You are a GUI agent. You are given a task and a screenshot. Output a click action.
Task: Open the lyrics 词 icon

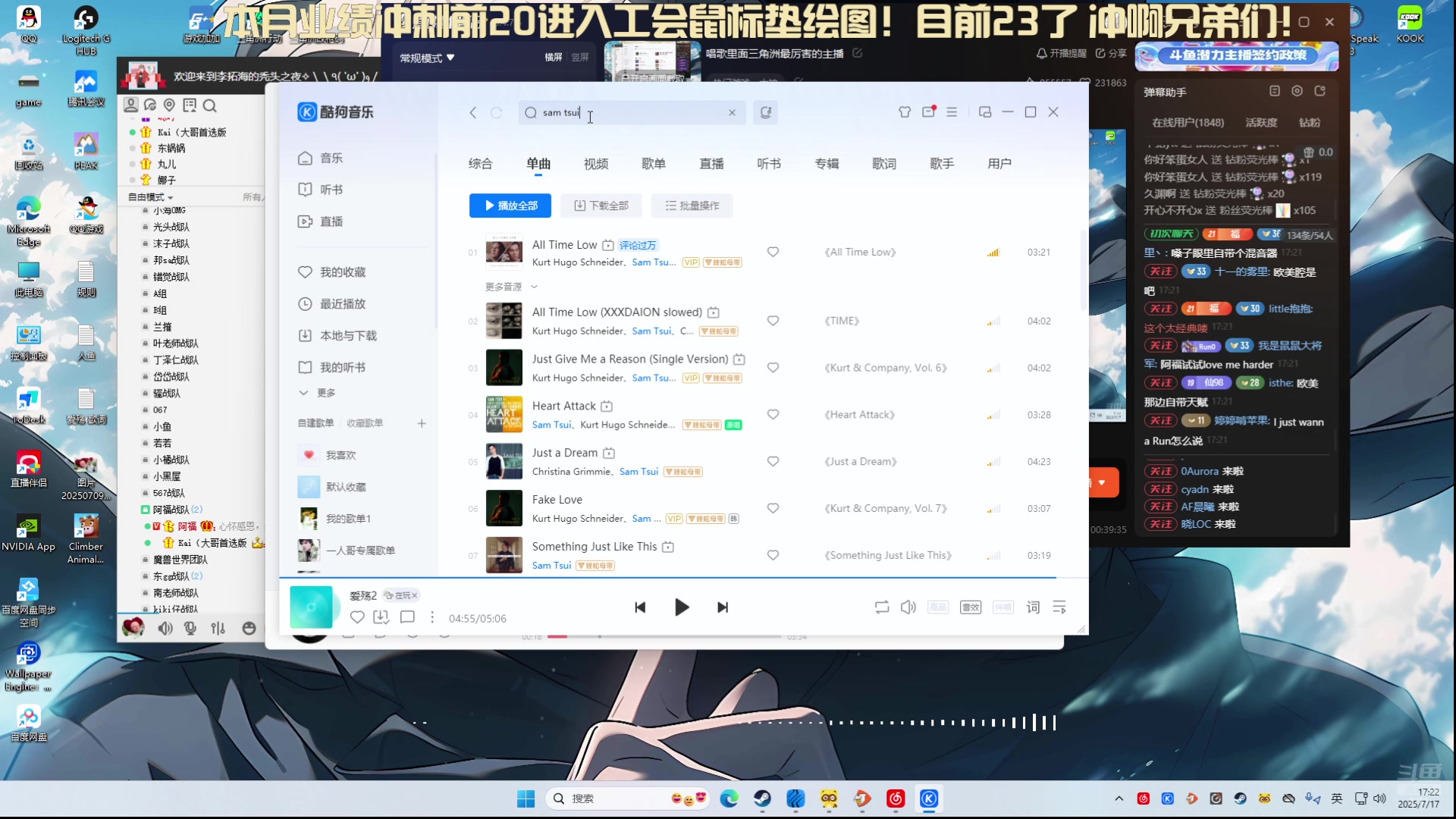coord(1033,607)
